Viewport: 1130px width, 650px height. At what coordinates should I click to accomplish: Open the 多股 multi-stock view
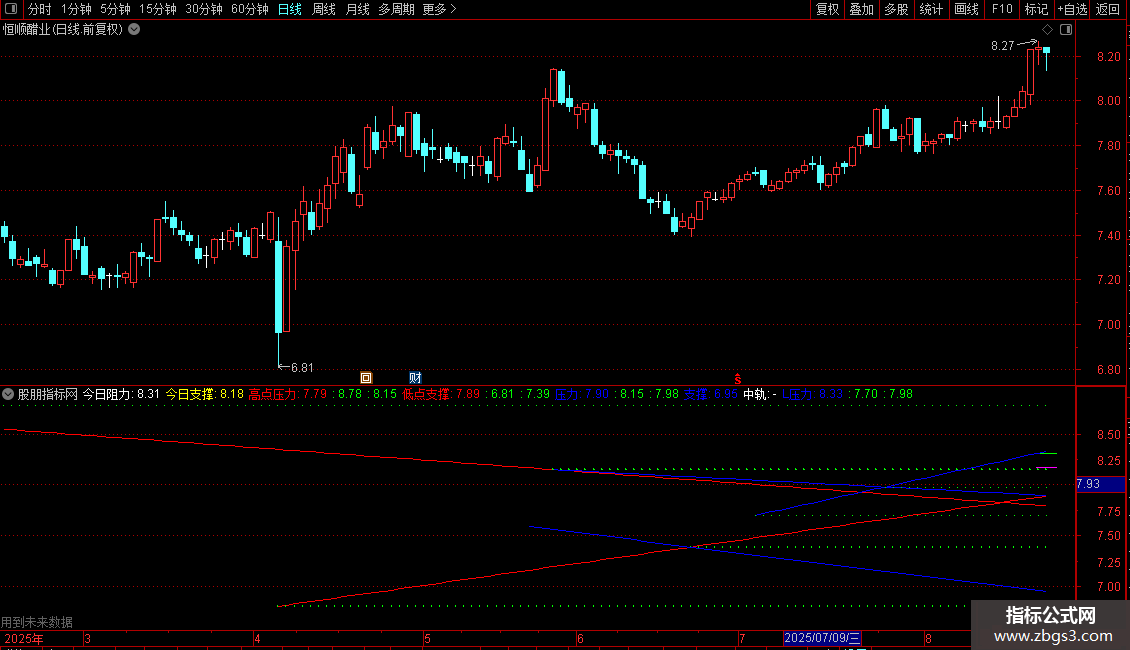point(896,9)
